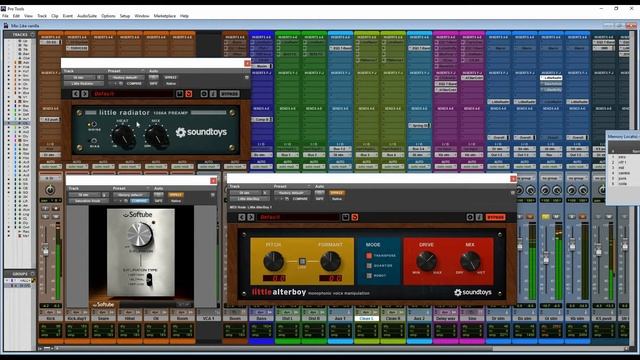This screenshot has height=360, width=640.
Task: Click the Pro Tools application title bar icon
Action: [3, 8]
